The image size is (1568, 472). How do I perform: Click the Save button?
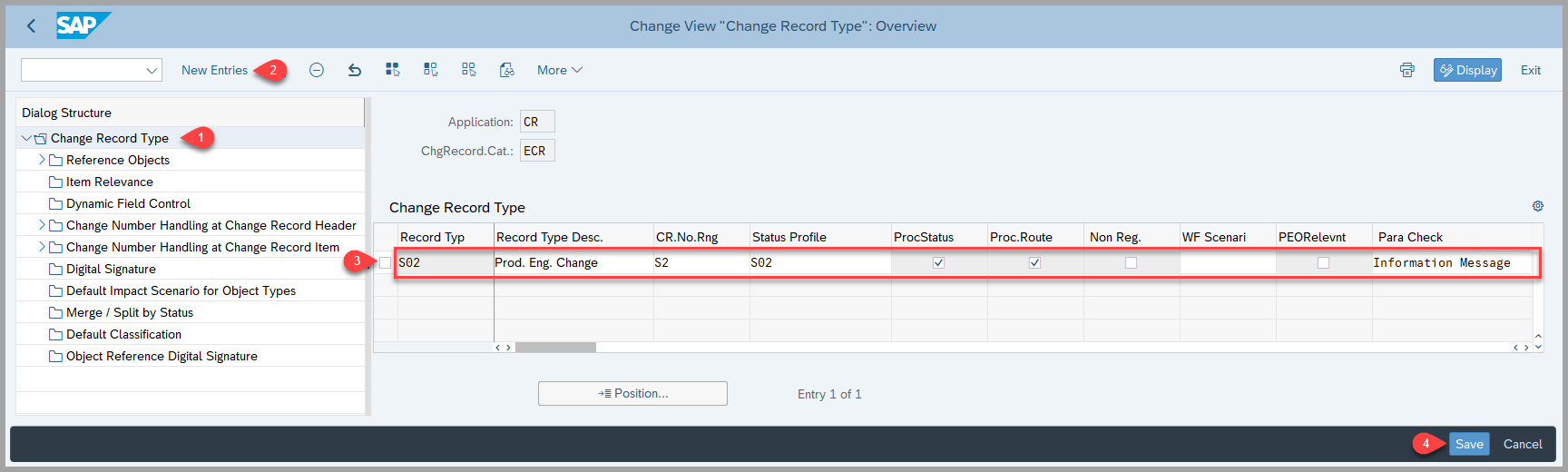1469,444
